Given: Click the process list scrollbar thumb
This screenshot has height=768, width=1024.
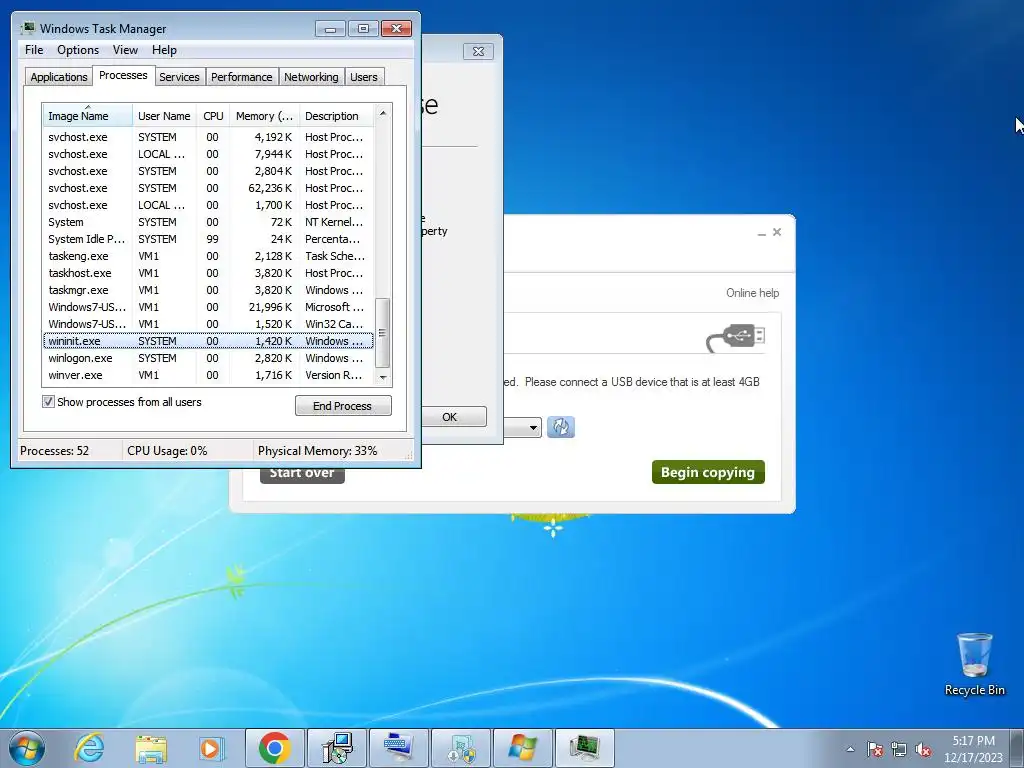Looking at the screenshot, I should pyautogui.click(x=383, y=333).
